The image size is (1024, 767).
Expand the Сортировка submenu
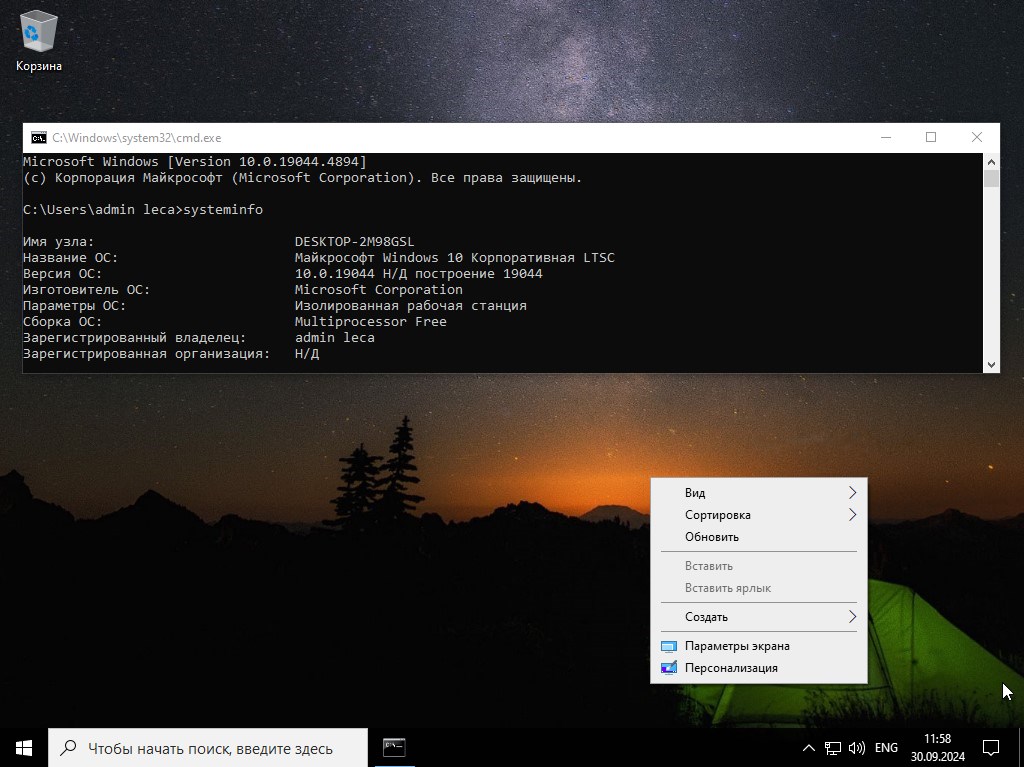pyautogui.click(x=759, y=515)
